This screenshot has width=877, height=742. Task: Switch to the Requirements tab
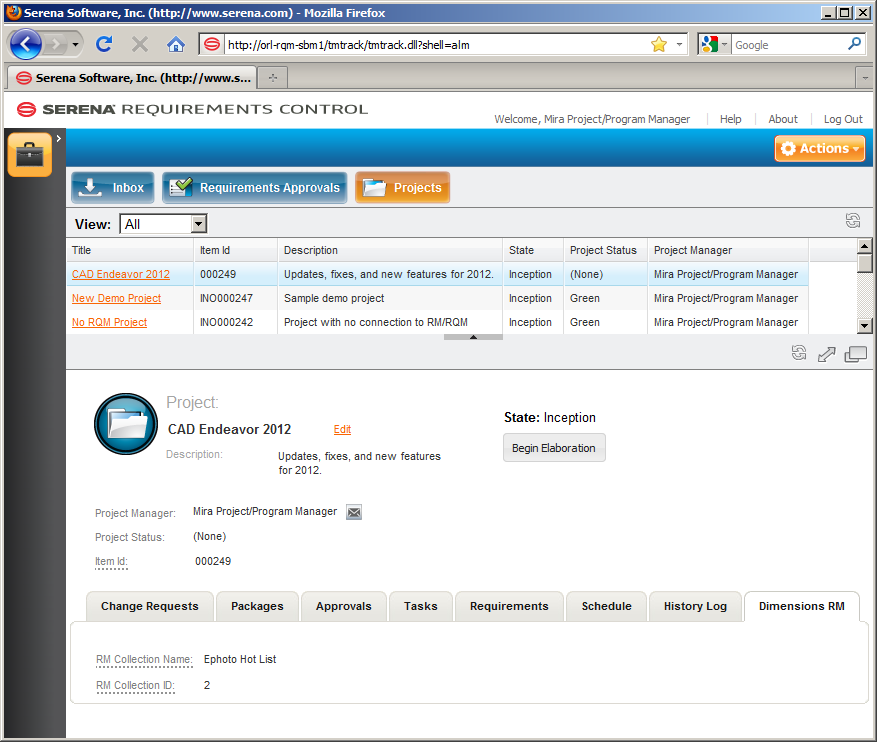tap(510, 607)
